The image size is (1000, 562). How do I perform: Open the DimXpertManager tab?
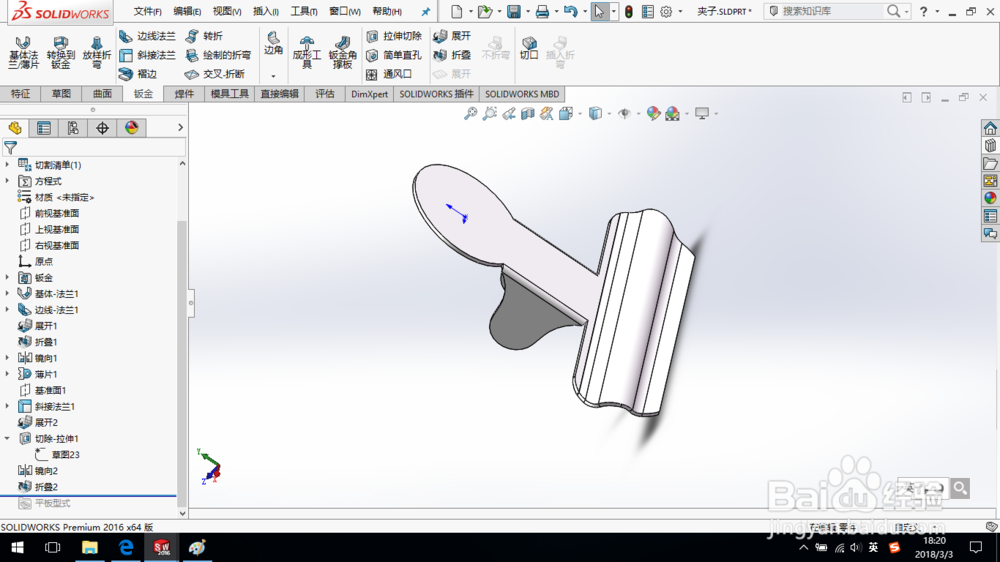103,128
